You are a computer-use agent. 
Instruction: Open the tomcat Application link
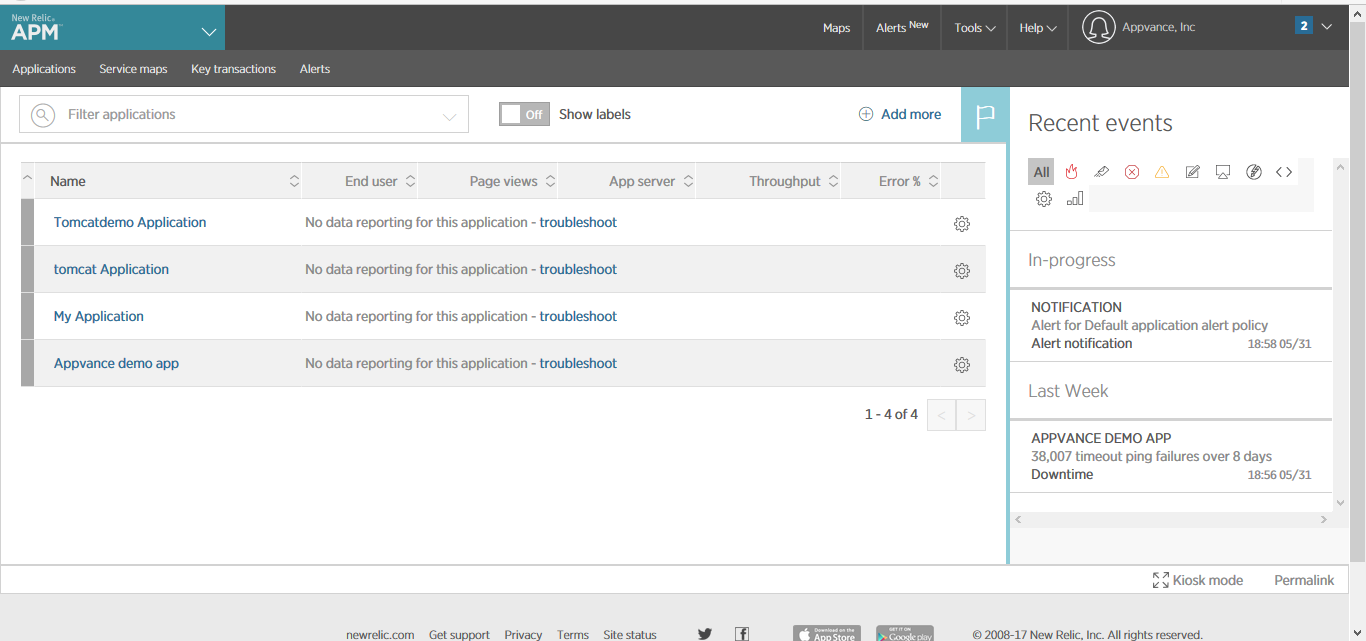click(x=111, y=269)
